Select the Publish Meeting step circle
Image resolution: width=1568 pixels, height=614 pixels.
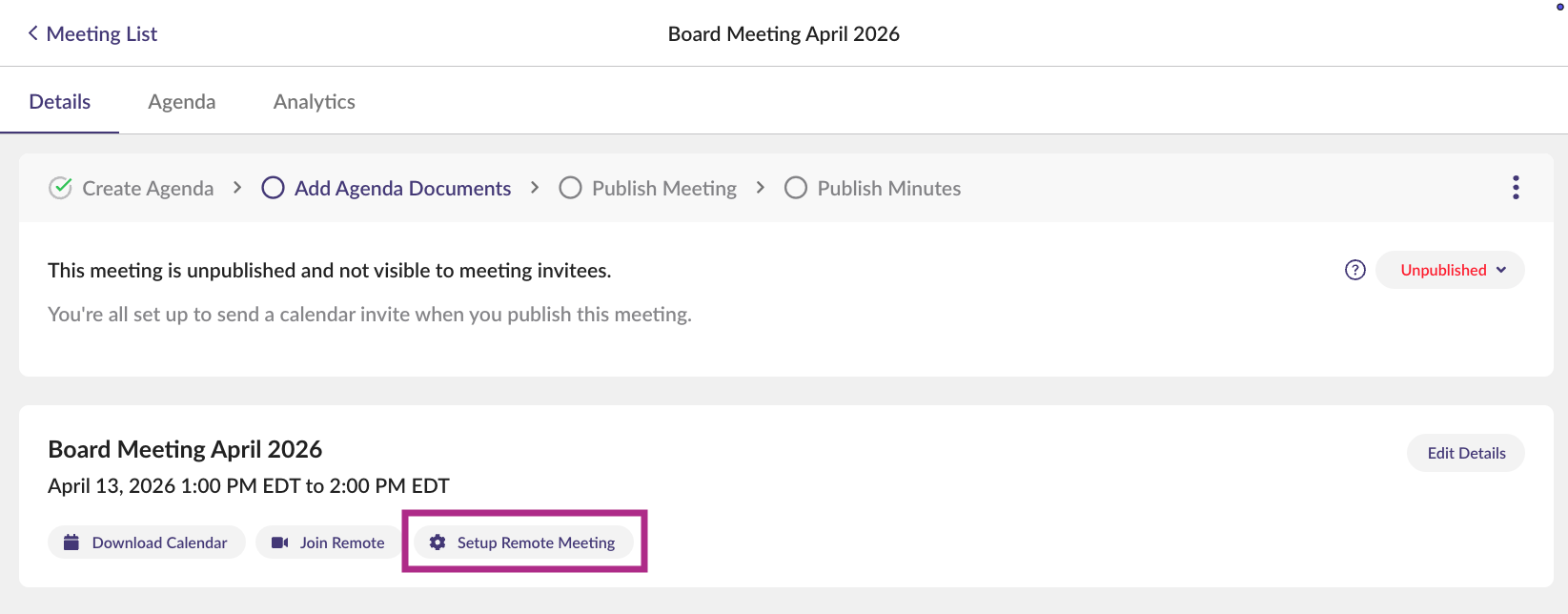570,188
